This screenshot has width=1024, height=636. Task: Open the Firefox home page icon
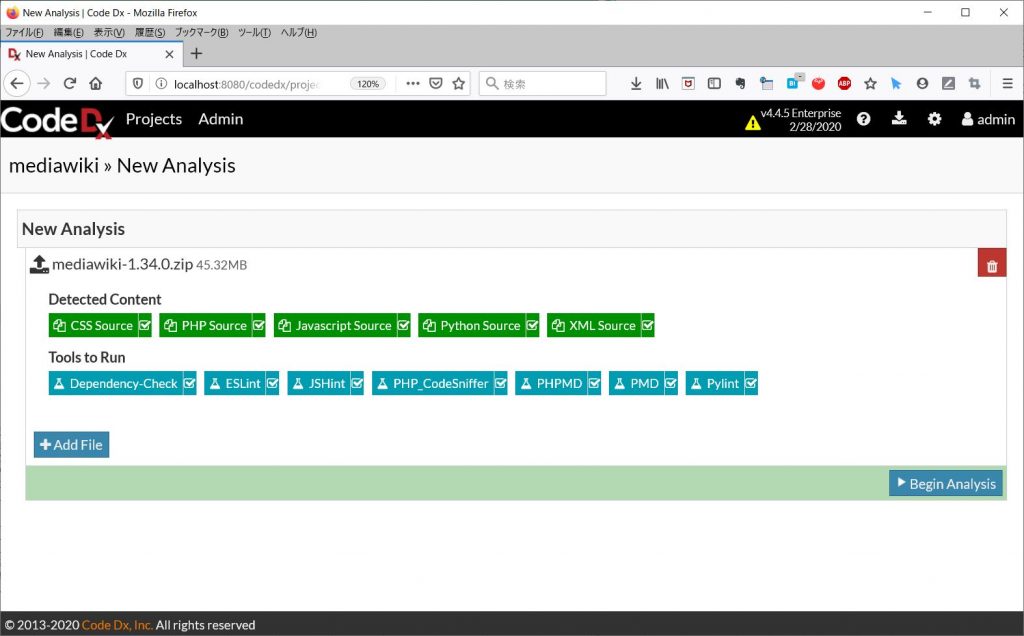click(x=96, y=84)
